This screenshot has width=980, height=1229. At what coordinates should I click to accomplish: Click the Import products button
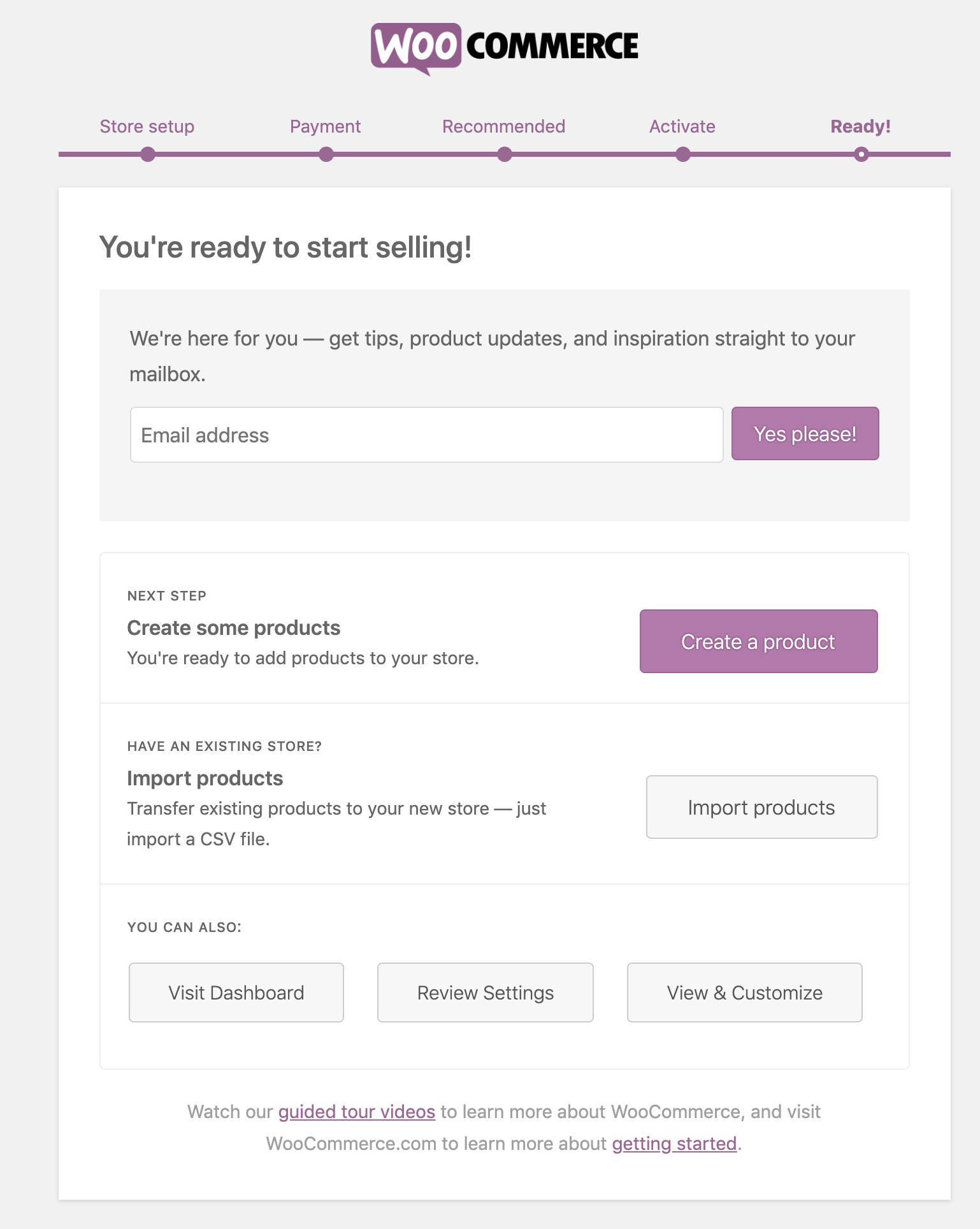point(761,807)
